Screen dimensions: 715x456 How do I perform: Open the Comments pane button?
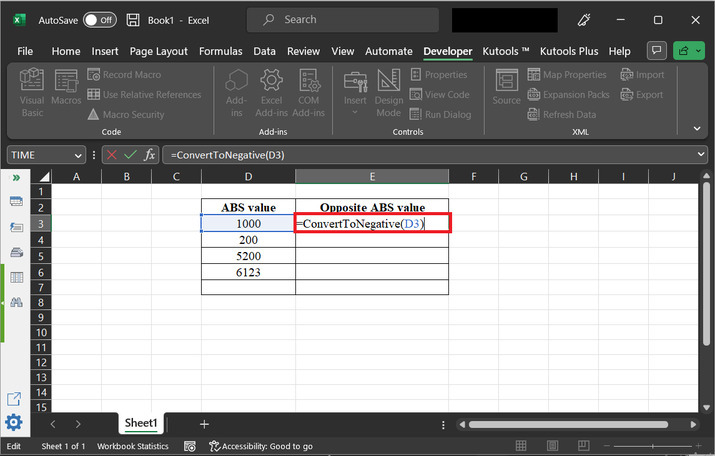(x=657, y=51)
